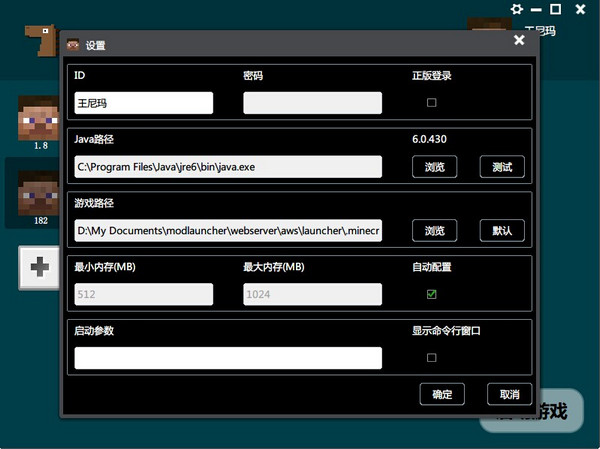Click the 最大内存 field showing 1024
The width and height of the screenshot is (600, 449).
click(312, 294)
